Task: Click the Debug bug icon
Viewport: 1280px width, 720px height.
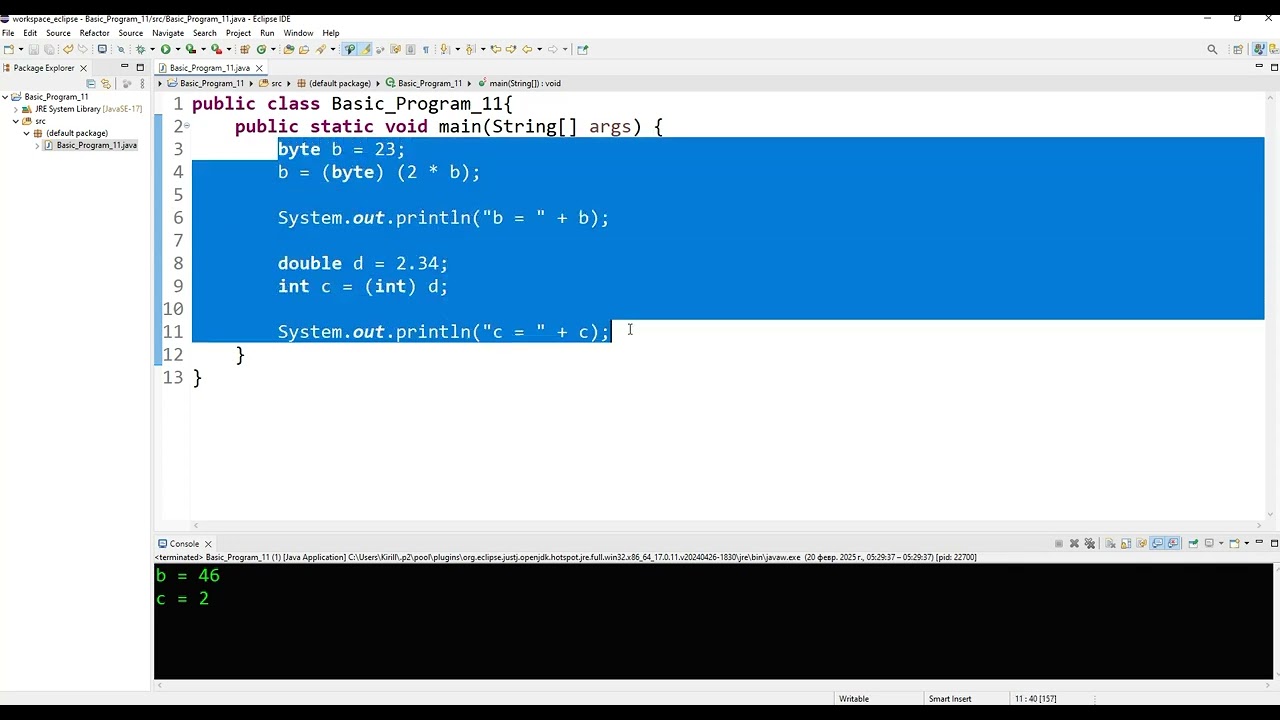Action: (140, 49)
